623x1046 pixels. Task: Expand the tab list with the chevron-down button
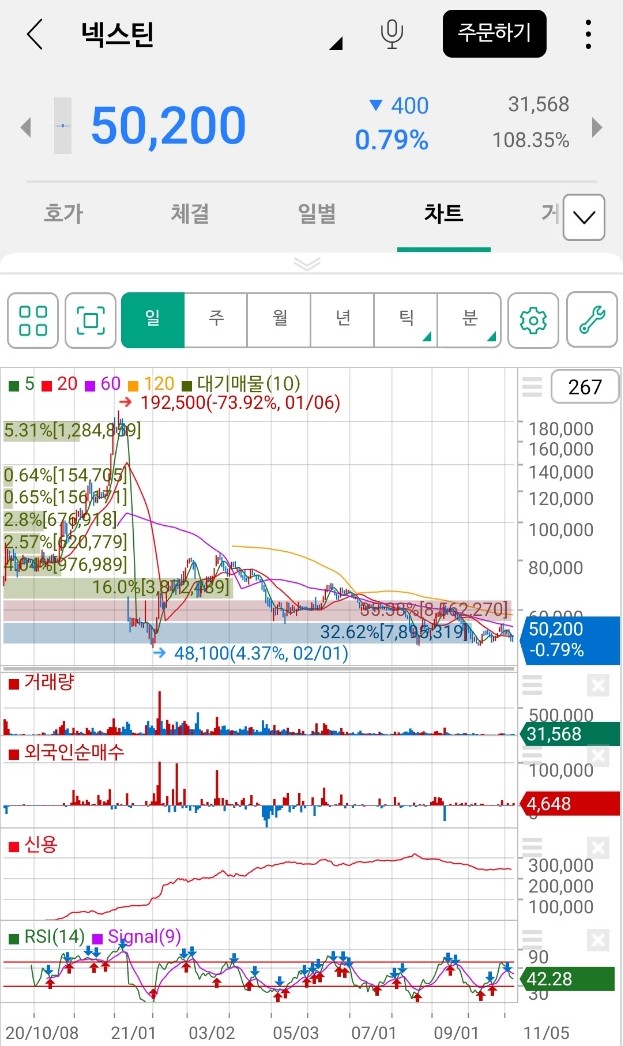tap(584, 217)
